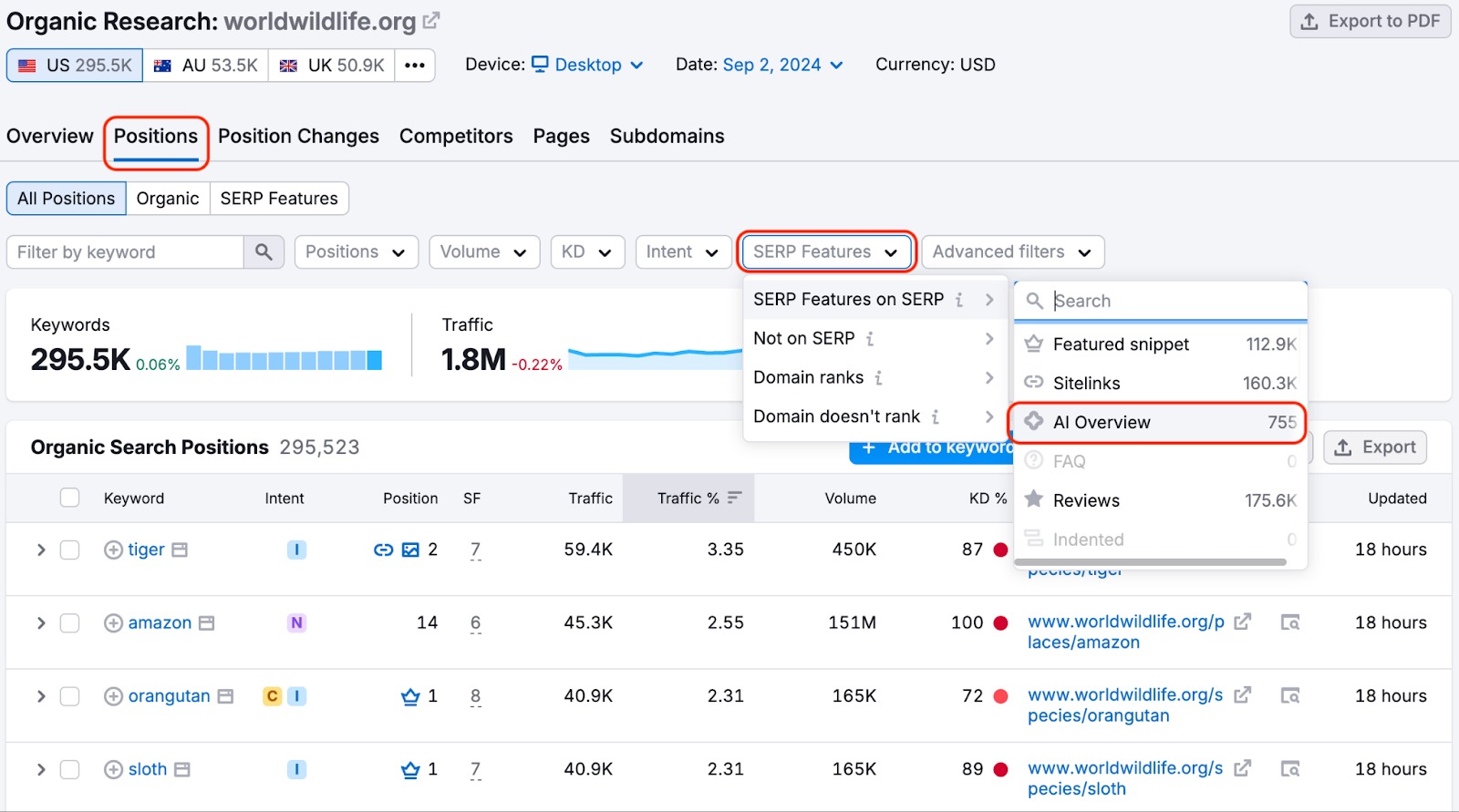
Task: View SERP source icon in amazon row
Action: pyautogui.click(x=1290, y=622)
